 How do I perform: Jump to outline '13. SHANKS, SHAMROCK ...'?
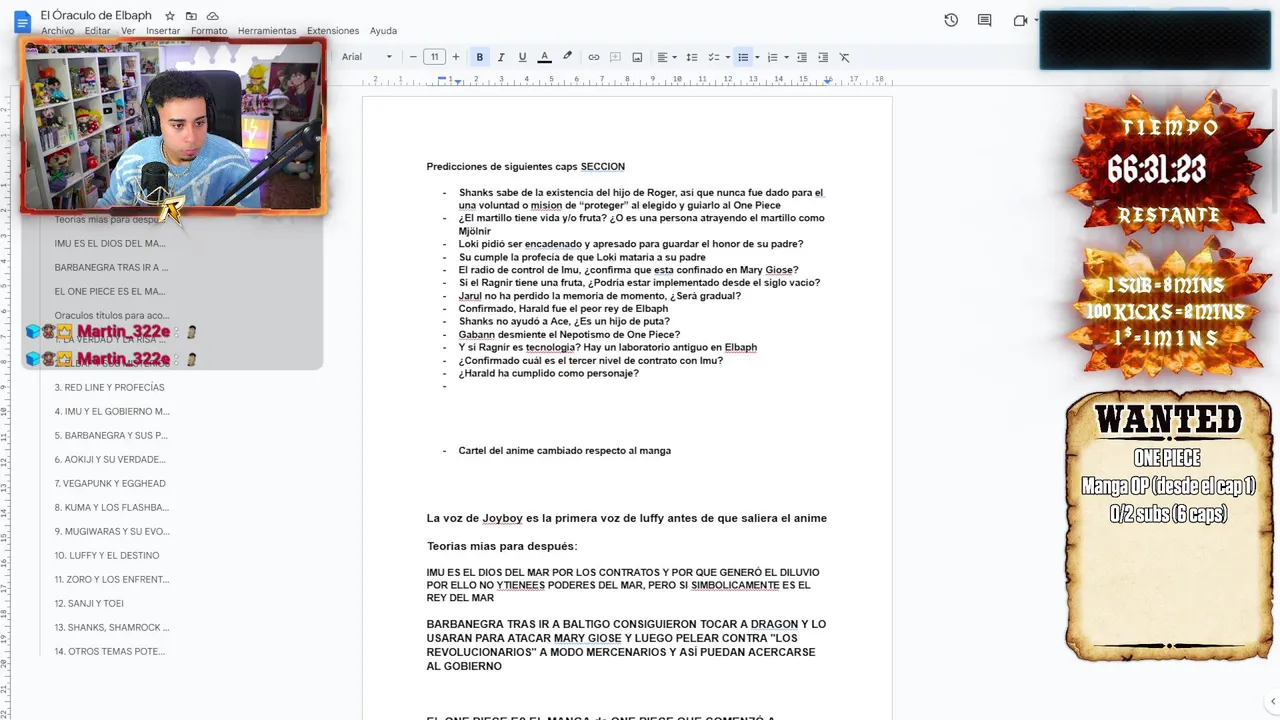click(112, 627)
